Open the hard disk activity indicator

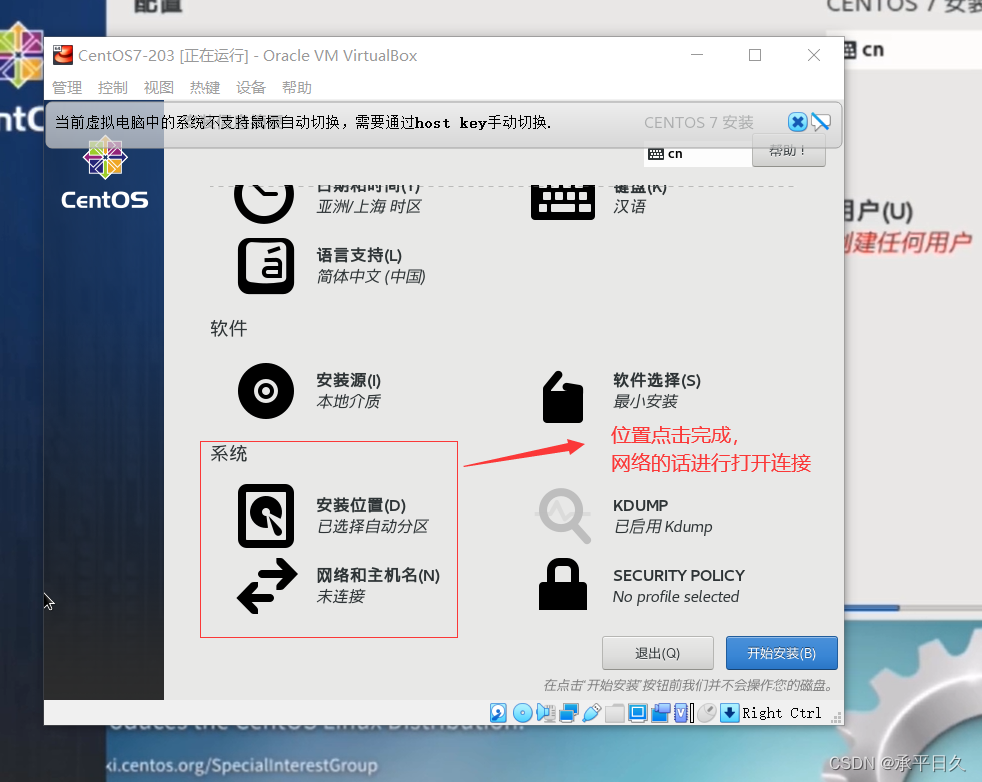point(499,713)
